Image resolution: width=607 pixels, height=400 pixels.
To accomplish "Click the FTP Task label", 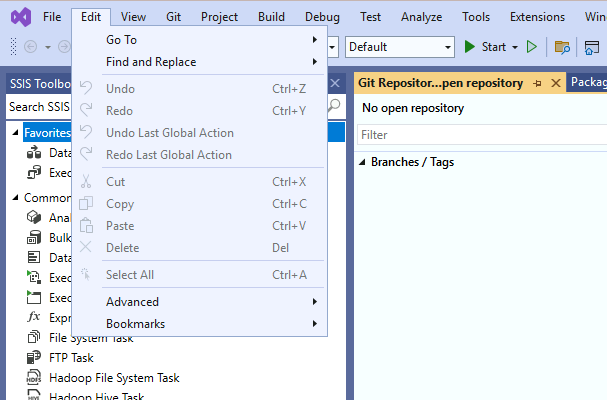I will click(71, 358).
